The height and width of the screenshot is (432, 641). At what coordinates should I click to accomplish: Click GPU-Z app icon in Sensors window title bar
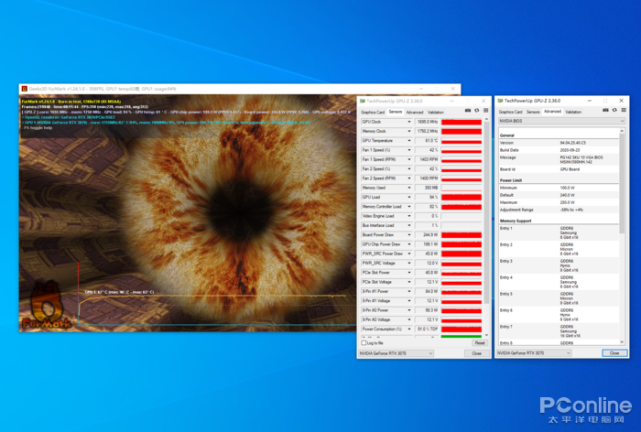click(x=362, y=101)
